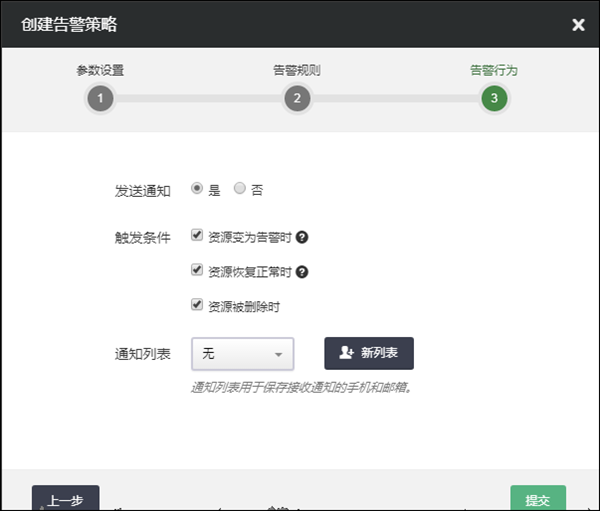The height and width of the screenshot is (511, 600).
Task: Click the step 1 circle icon
Action: click(100, 98)
